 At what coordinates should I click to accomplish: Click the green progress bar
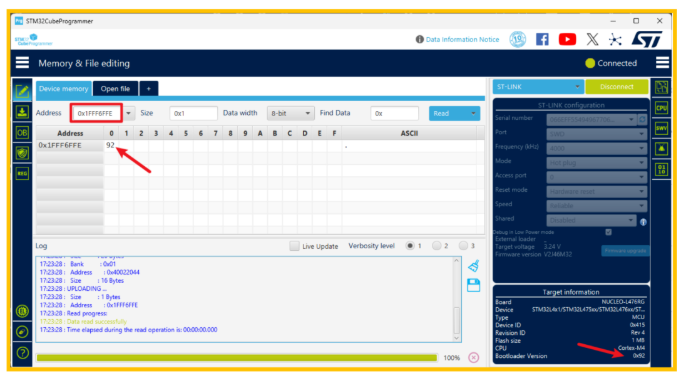point(237,358)
